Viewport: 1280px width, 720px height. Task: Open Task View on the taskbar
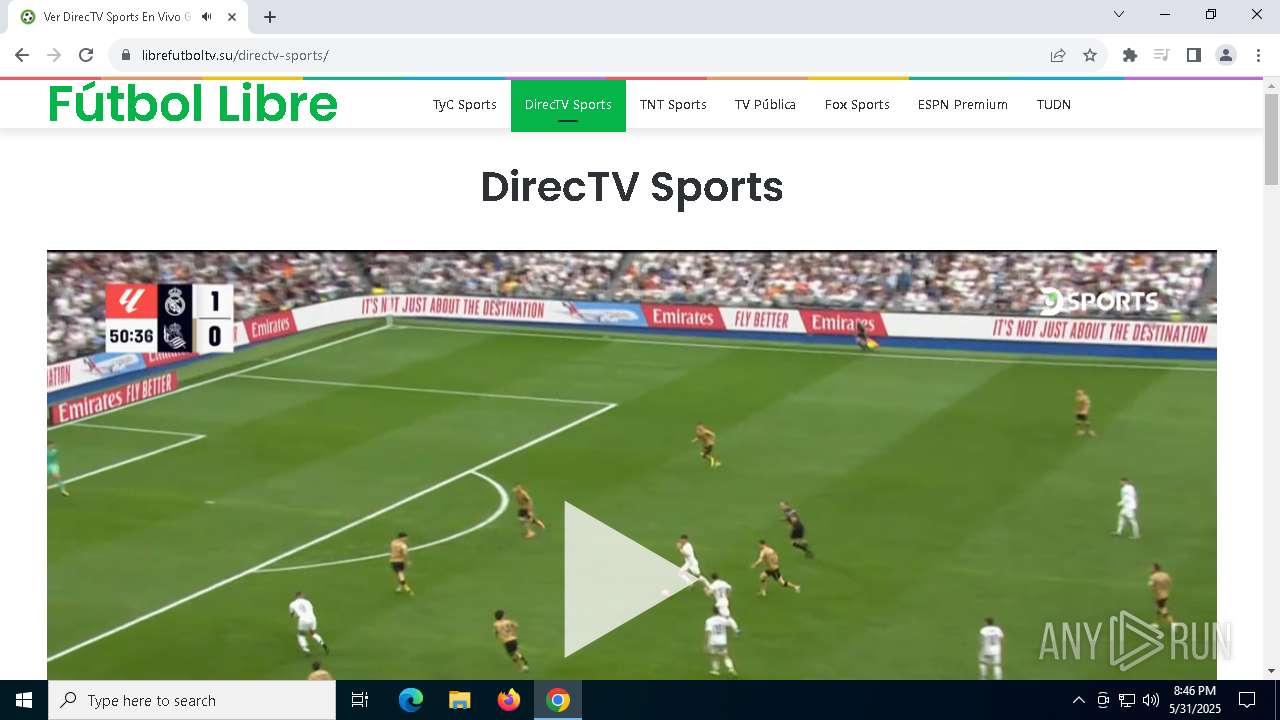click(x=360, y=700)
